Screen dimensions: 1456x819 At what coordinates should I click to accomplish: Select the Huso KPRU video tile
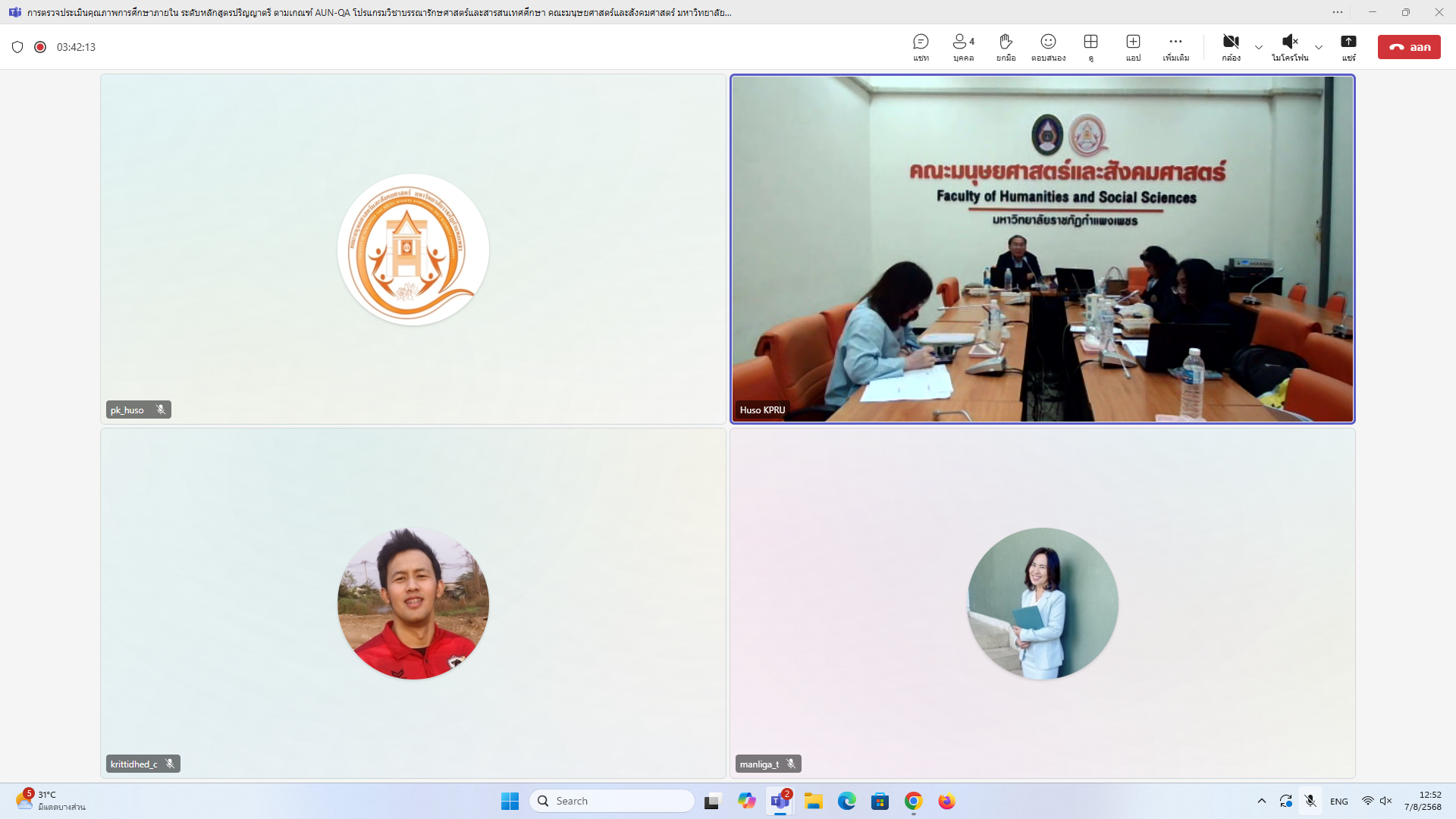click(1042, 249)
